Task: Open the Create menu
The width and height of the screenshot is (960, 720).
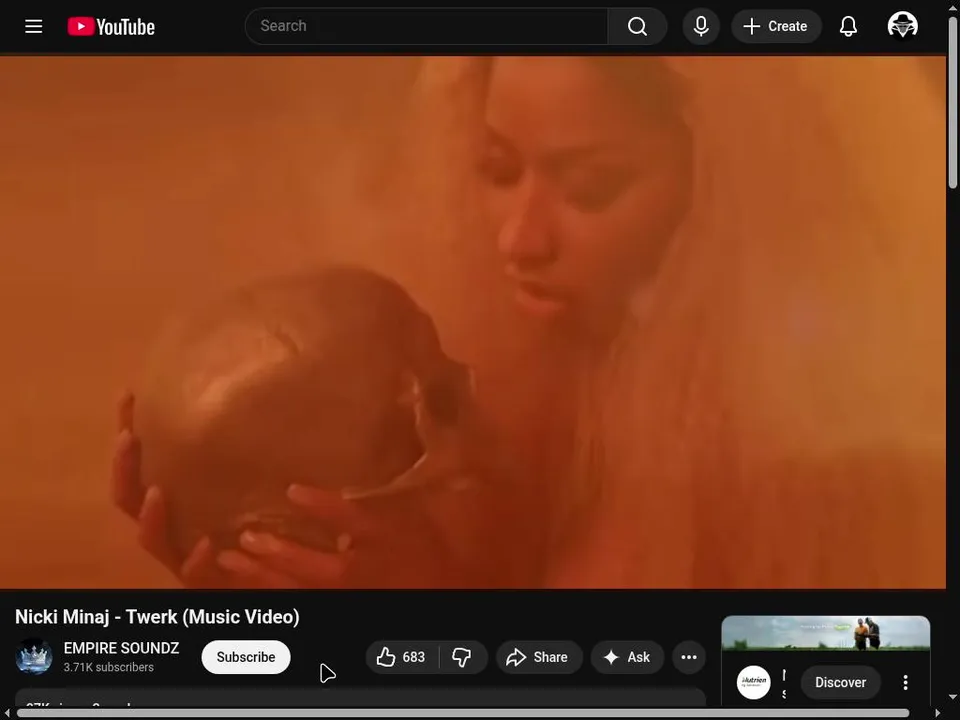Action: coord(776,26)
